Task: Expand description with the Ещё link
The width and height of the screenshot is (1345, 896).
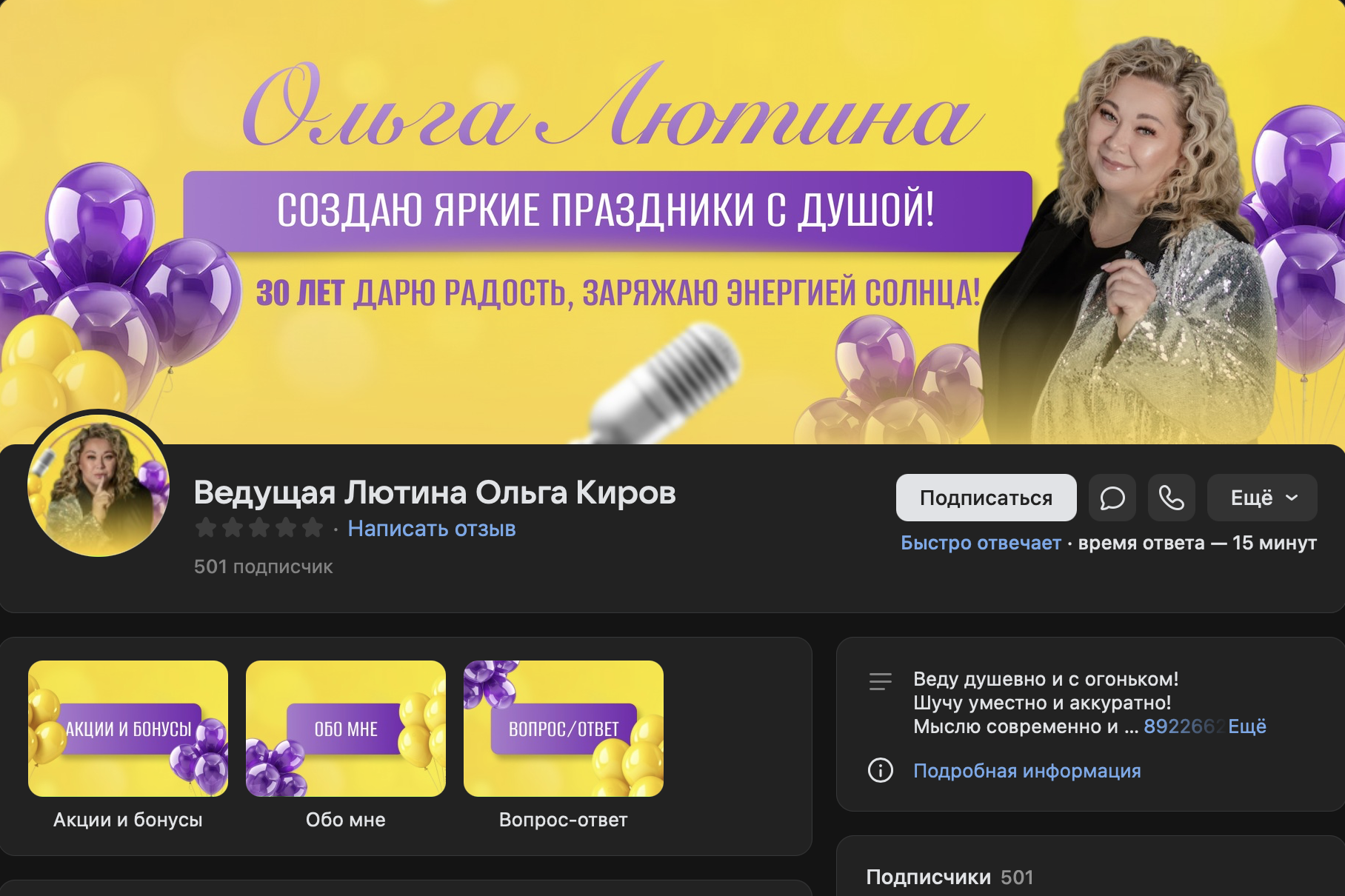Action: 1247,726
